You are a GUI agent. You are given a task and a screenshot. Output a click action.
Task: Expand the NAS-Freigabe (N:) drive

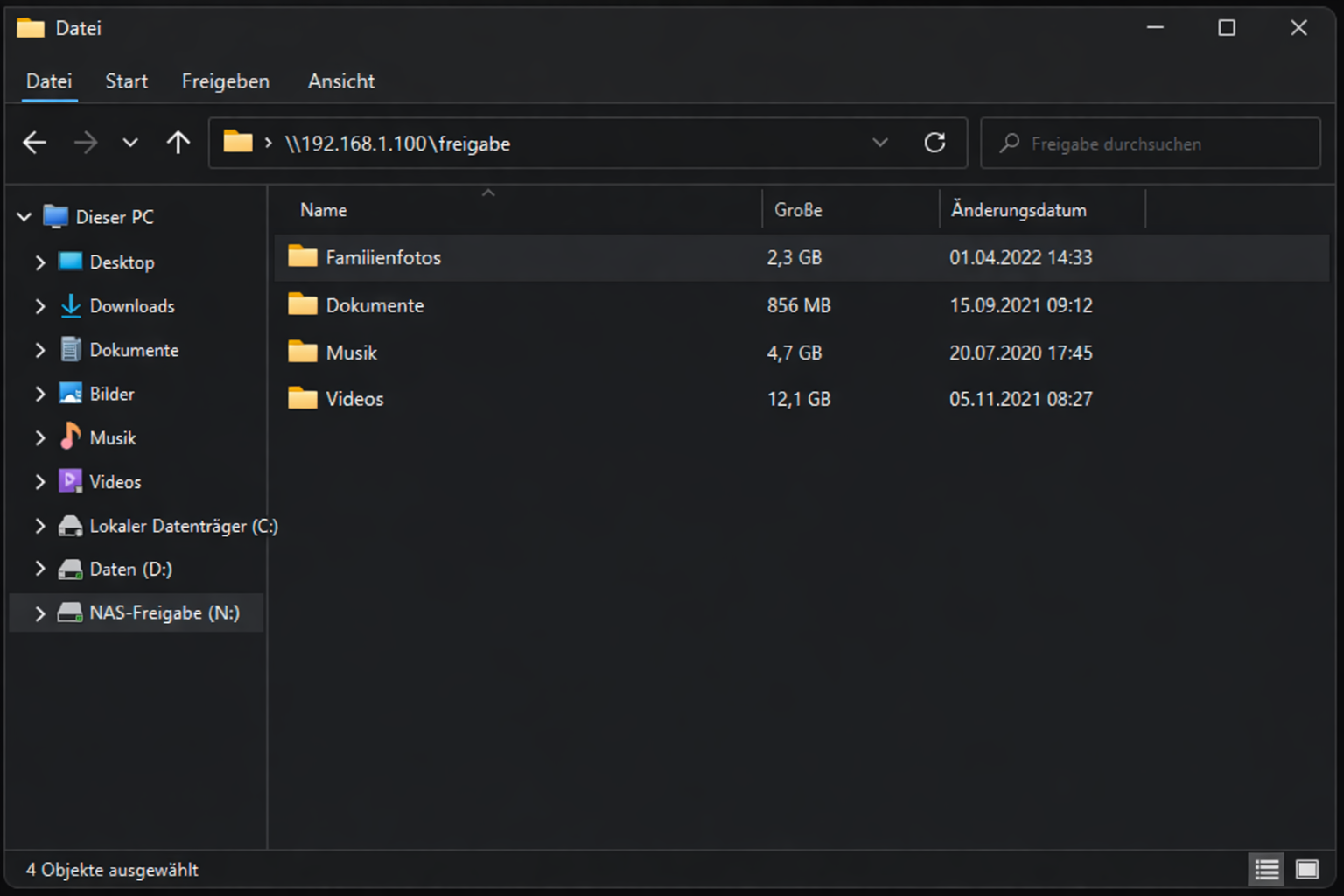point(39,612)
